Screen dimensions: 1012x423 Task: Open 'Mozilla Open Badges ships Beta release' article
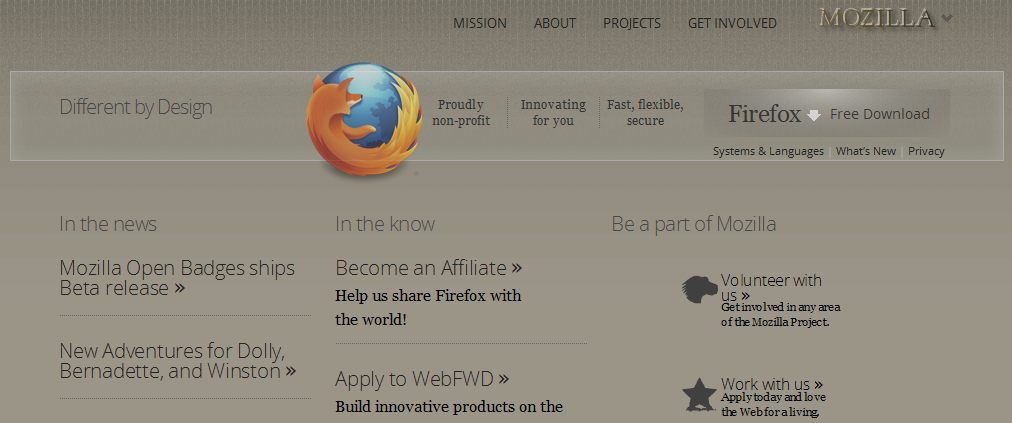[177, 278]
